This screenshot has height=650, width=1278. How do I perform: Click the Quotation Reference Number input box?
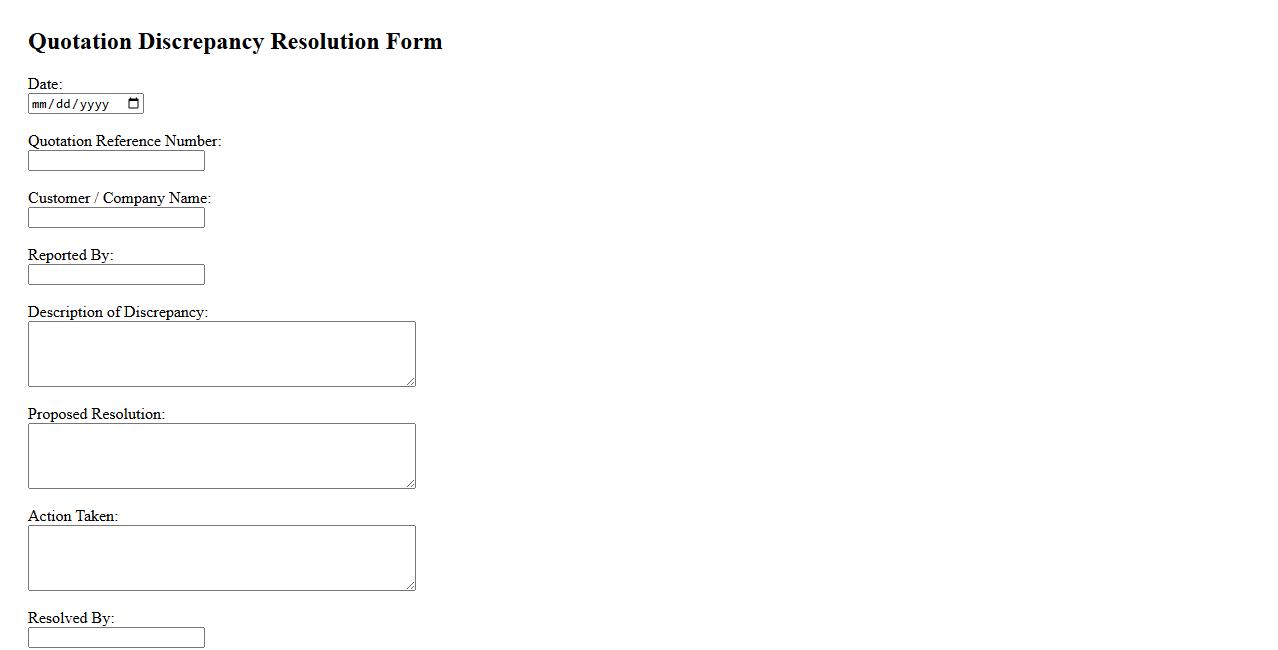point(116,161)
